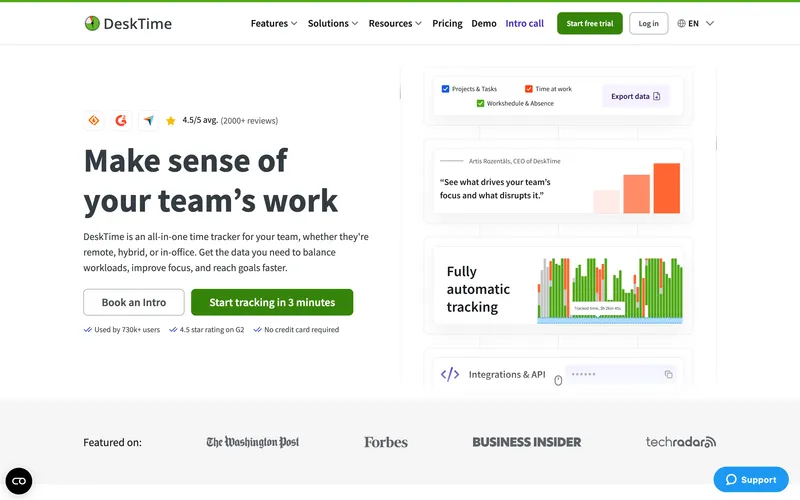800x500 pixels.
Task: Open the G2 review badge icon
Action: [x=121, y=120]
